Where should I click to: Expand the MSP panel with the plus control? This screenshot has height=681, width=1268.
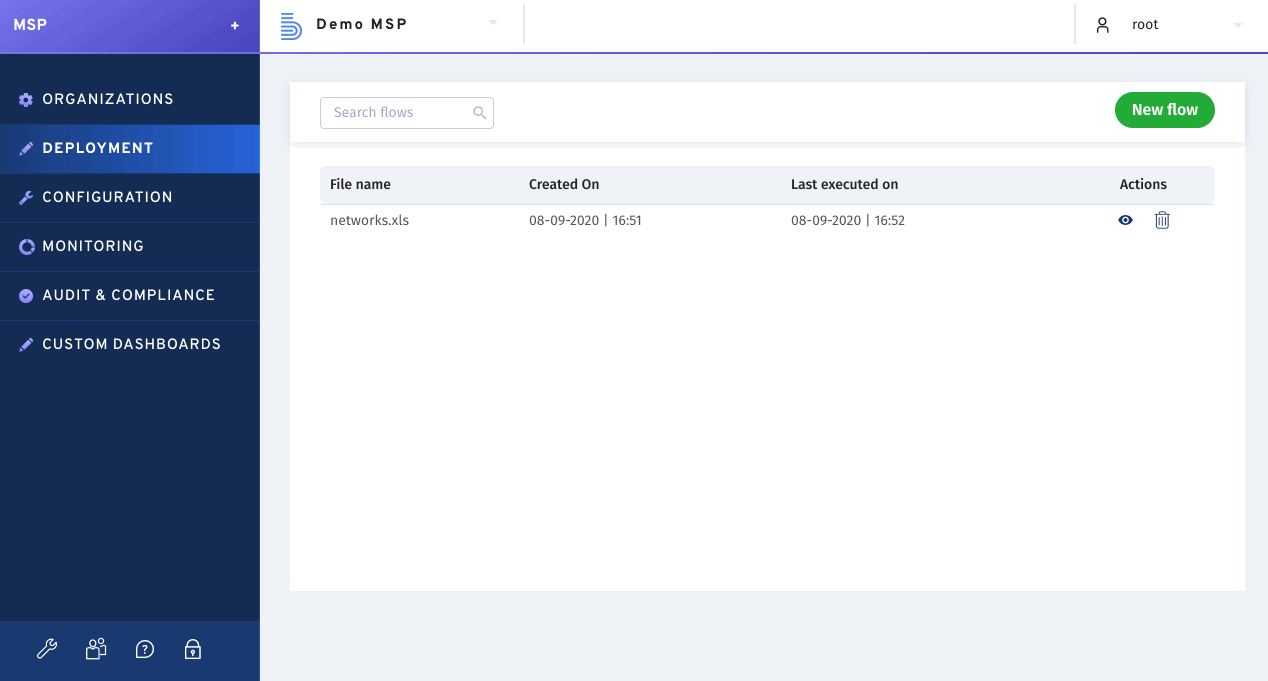(x=235, y=25)
